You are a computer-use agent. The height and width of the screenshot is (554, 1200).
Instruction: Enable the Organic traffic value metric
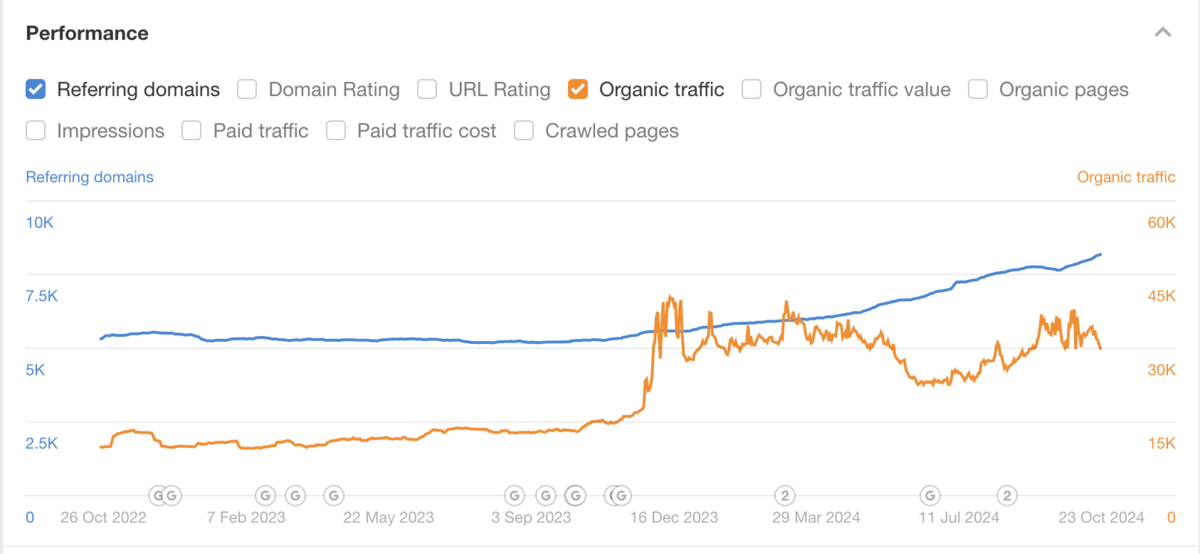752,90
